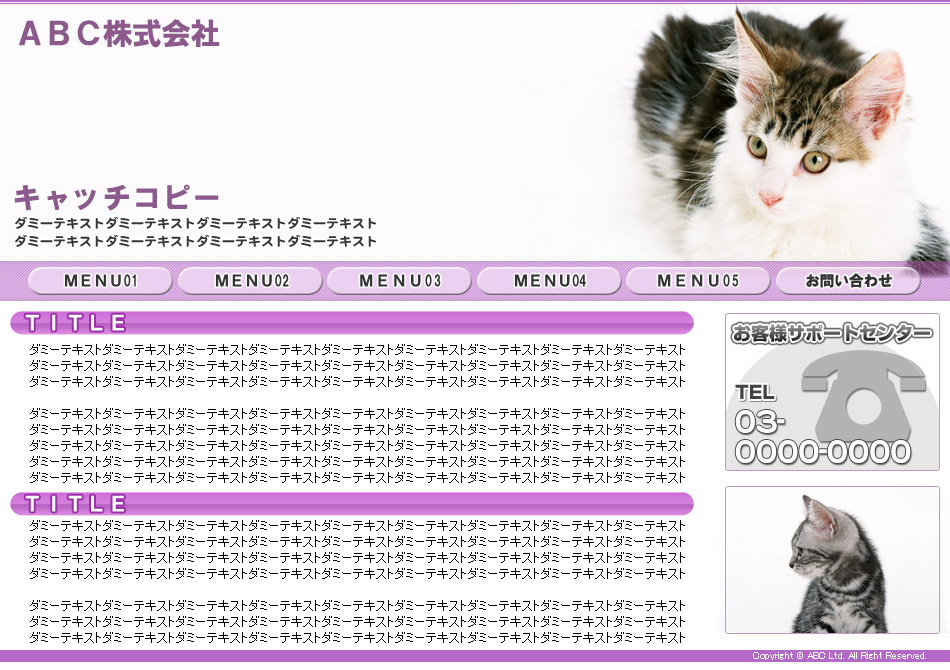This screenshot has width=950, height=670.
Task: Go to the MENU03 page
Action: pos(399,281)
